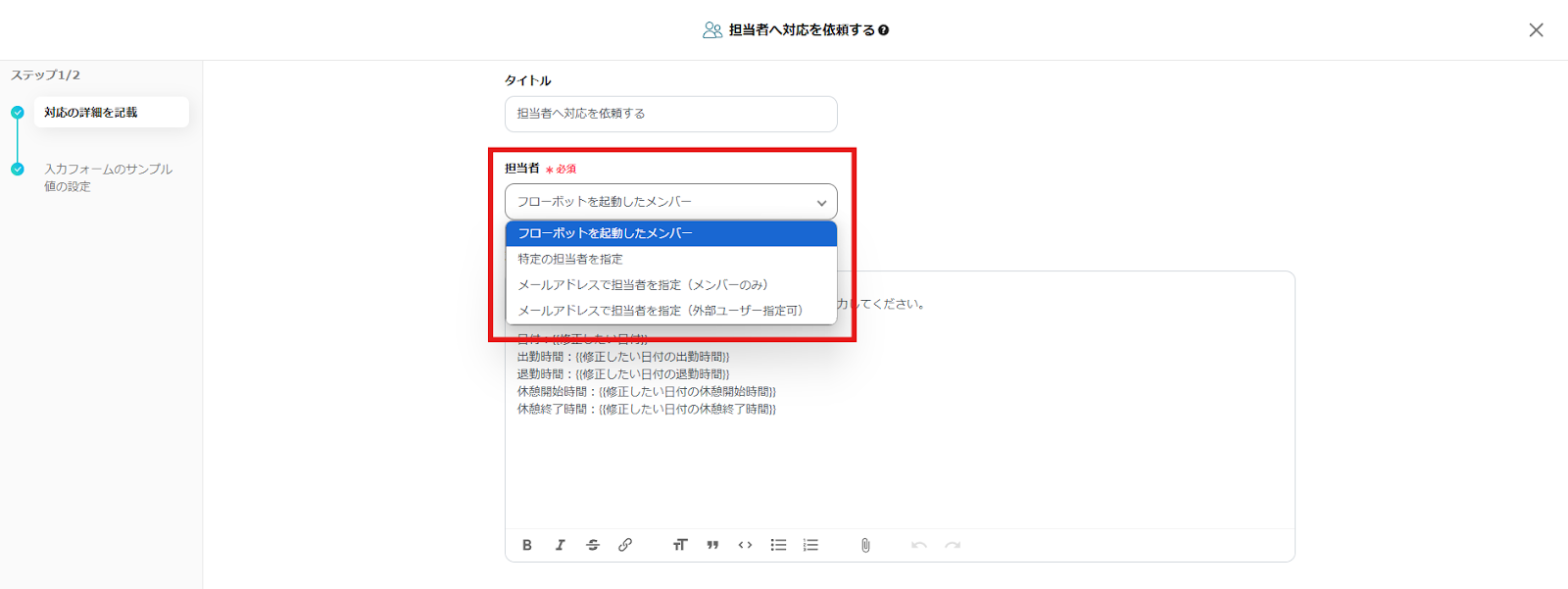Viewport: 1568px width, 589px height.
Task: Attach a file with paperclip icon
Action: tap(865, 545)
